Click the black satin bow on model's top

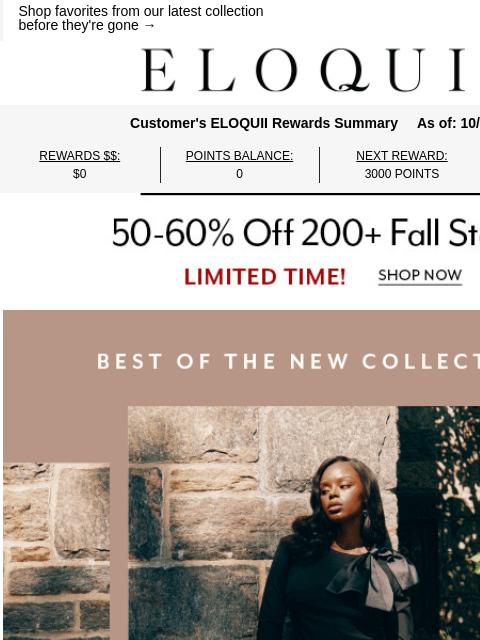(374, 578)
